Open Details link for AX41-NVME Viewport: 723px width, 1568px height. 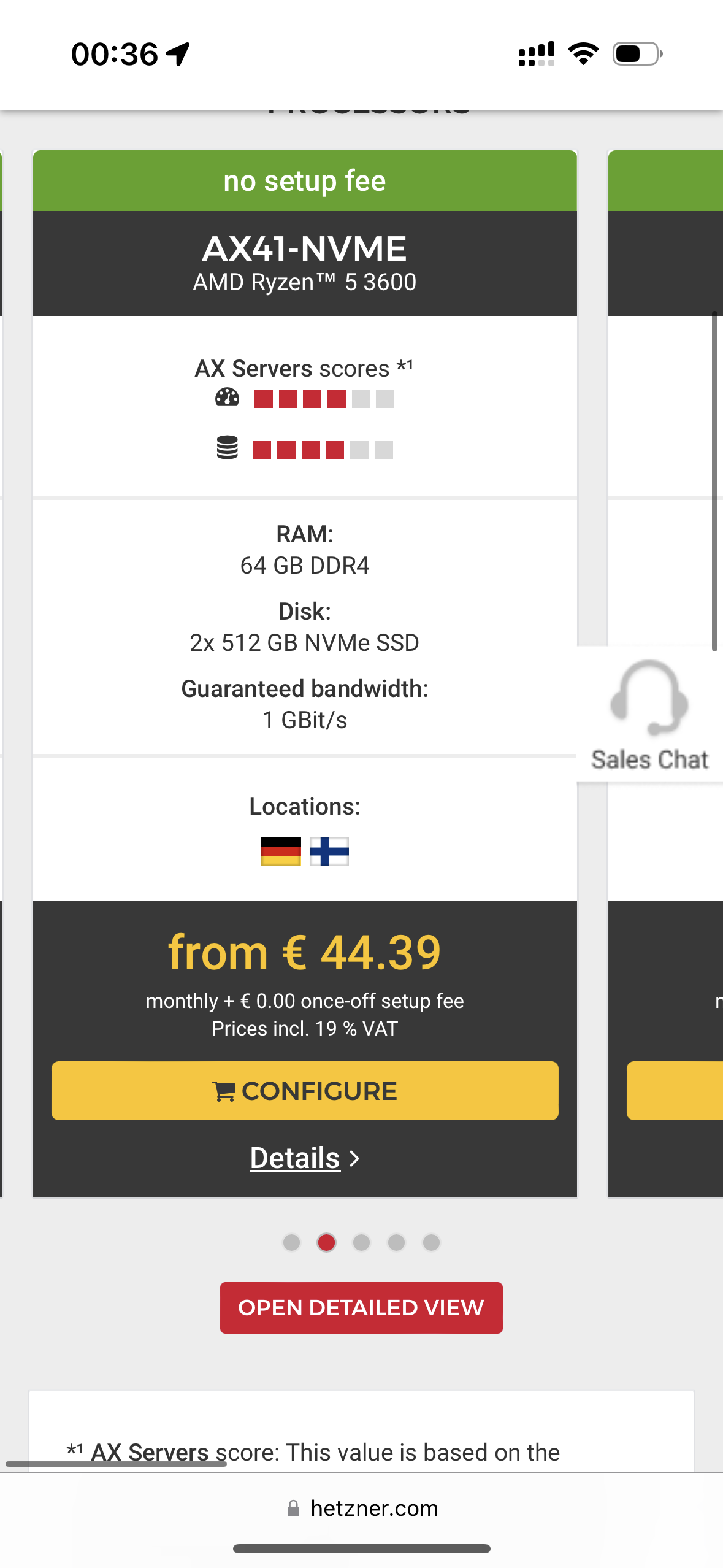pyautogui.click(x=296, y=1158)
